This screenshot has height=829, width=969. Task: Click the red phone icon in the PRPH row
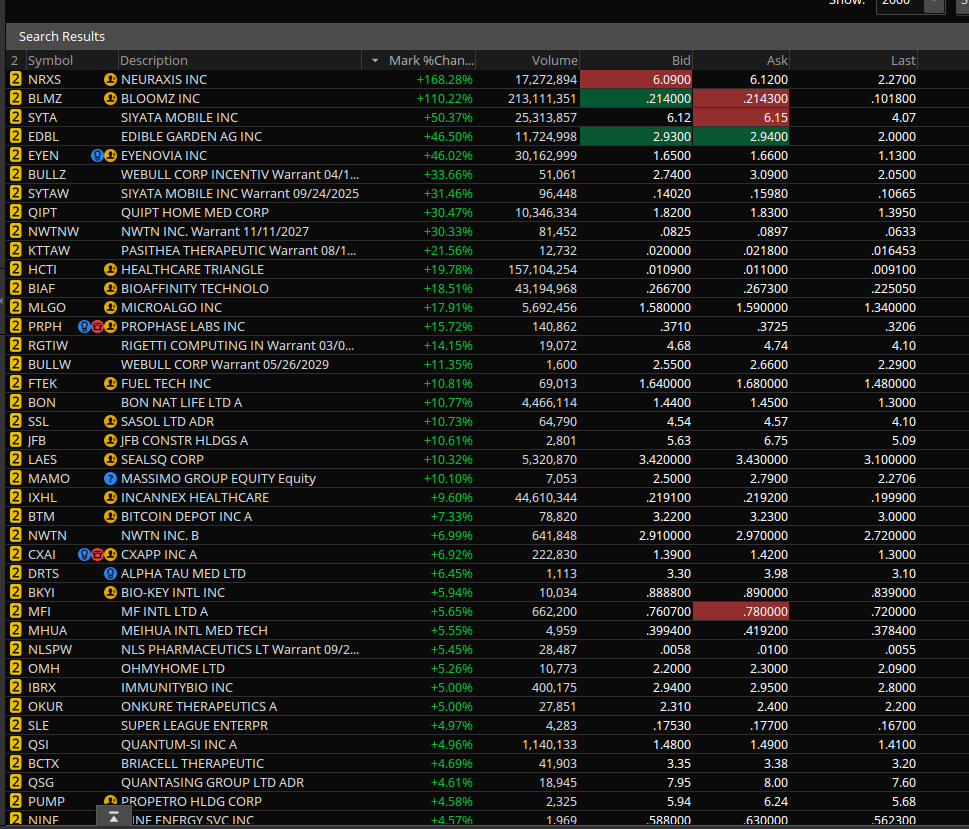[x=97, y=326]
